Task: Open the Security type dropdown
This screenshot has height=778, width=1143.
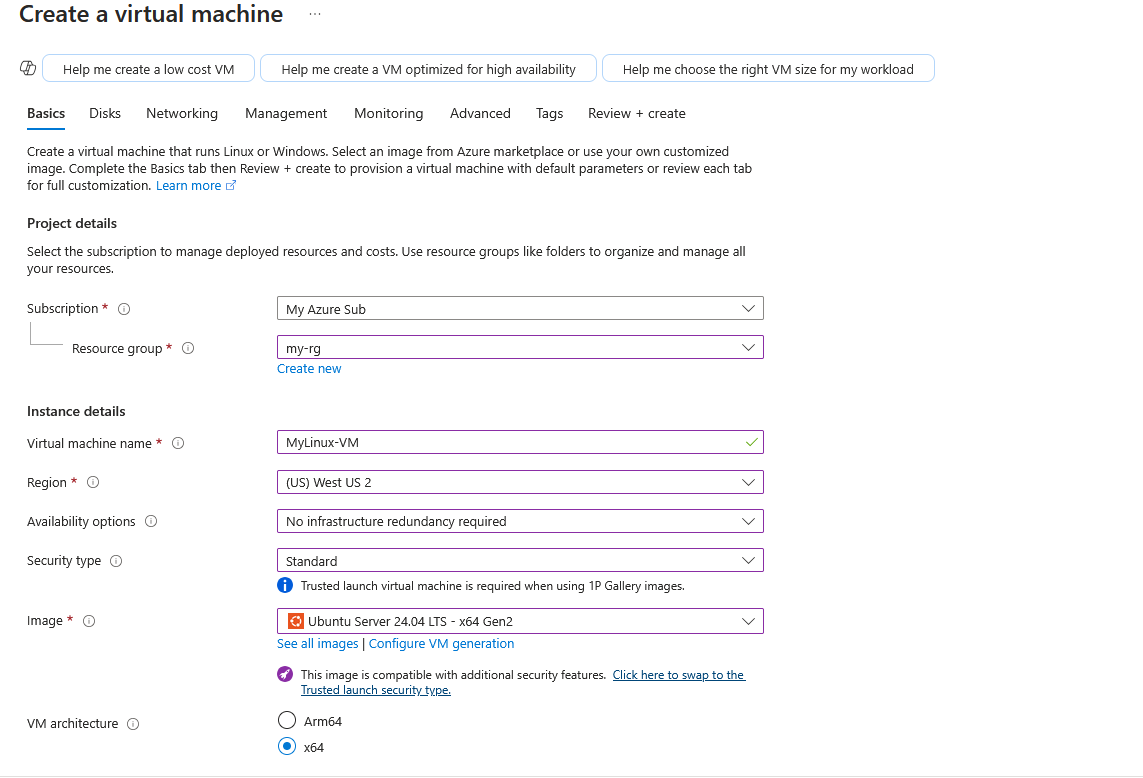Action: (520, 561)
